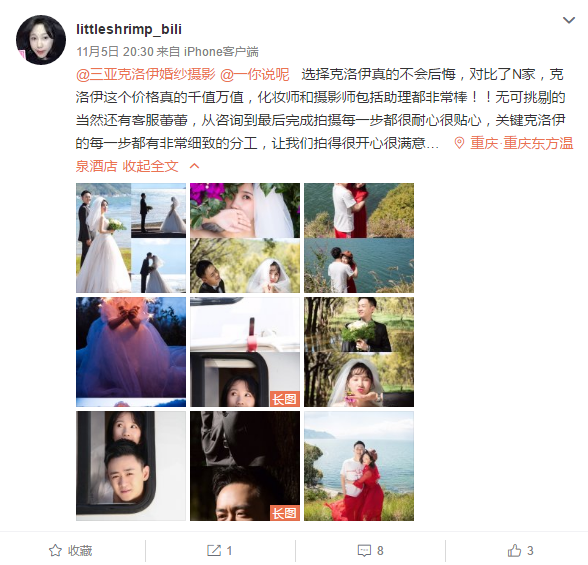Click the star favorite (收藏) icon
Screen dimensions: 588x565
(55, 550)
